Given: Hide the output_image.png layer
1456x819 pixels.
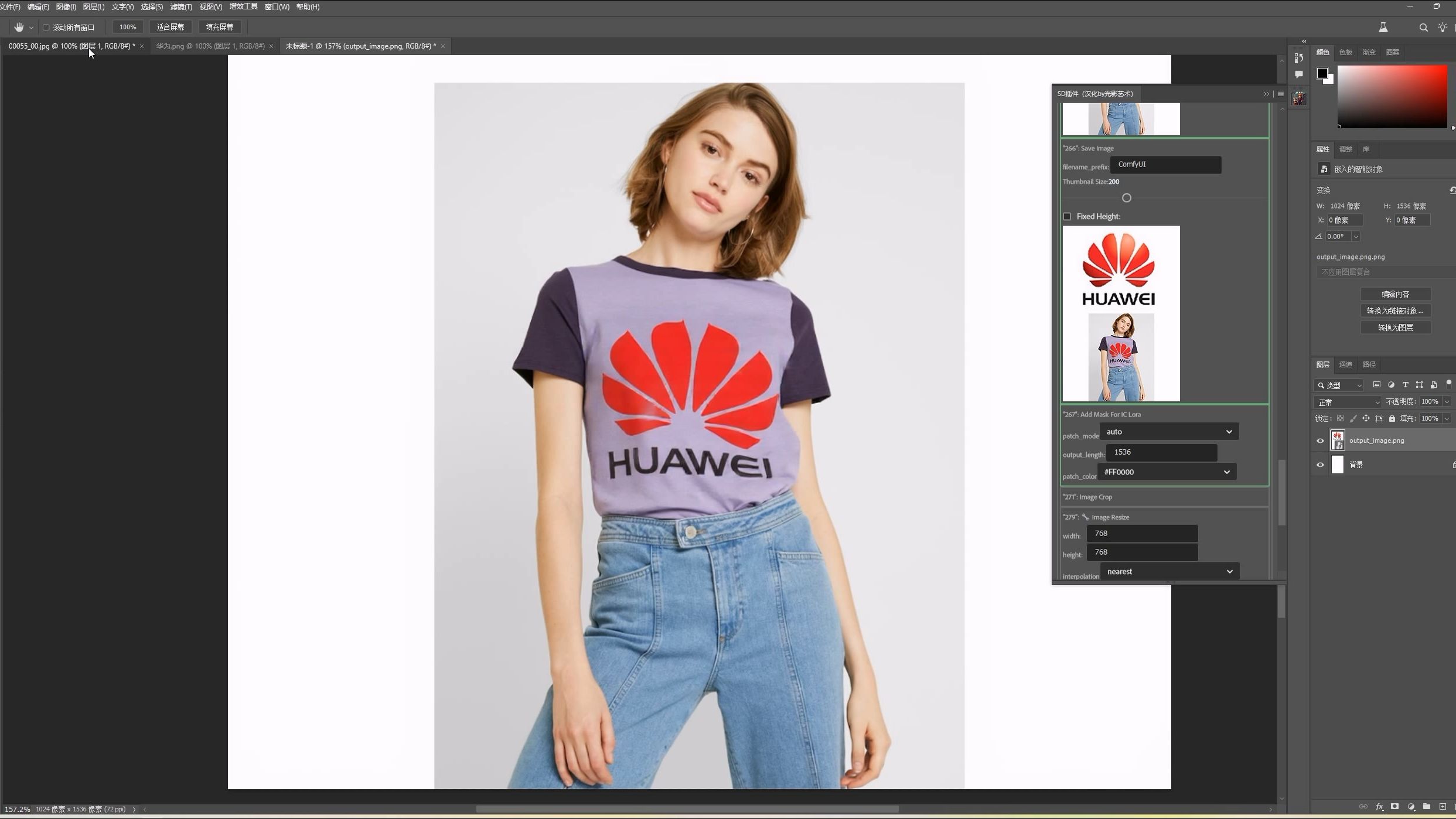Looking at the screenshot, I should [1320, 441].
